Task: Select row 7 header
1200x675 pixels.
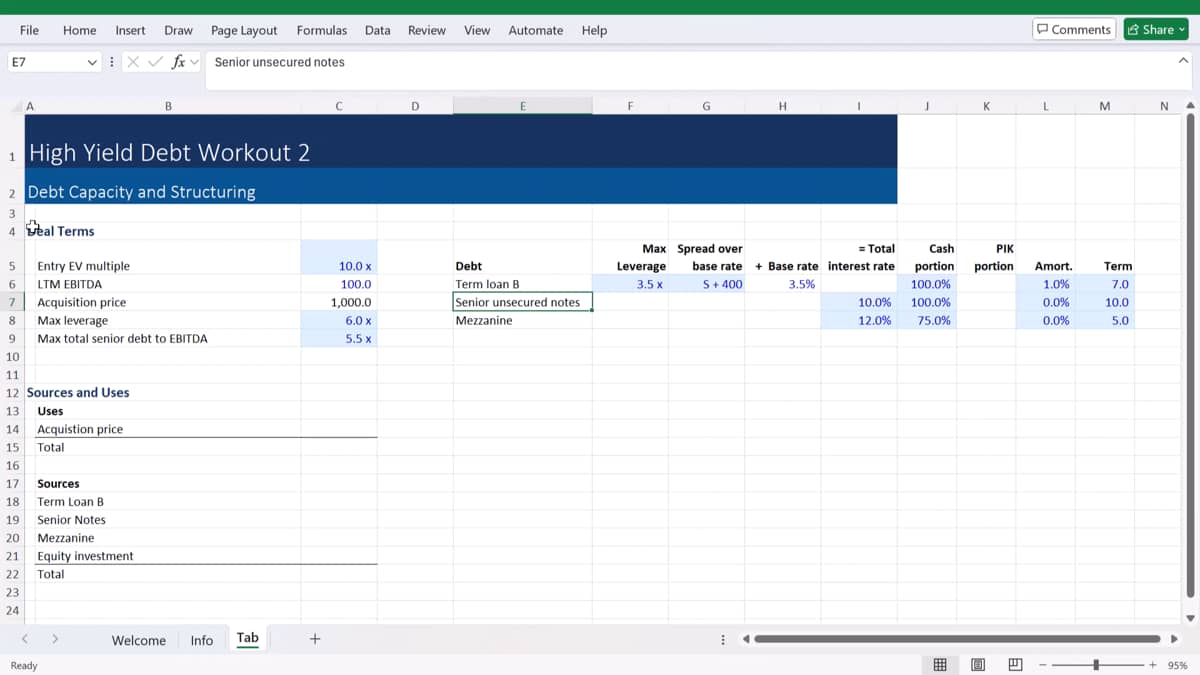Action: point(12,302)
